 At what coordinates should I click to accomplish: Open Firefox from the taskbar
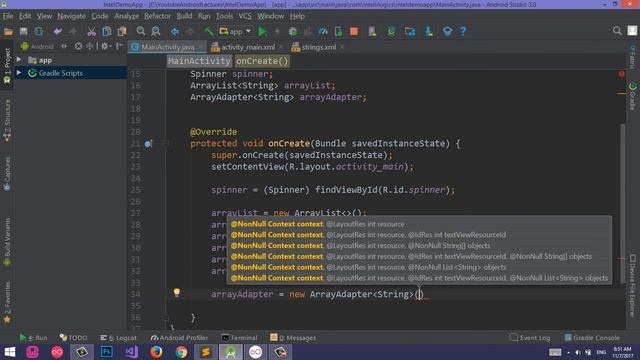(x=156, y=352)
